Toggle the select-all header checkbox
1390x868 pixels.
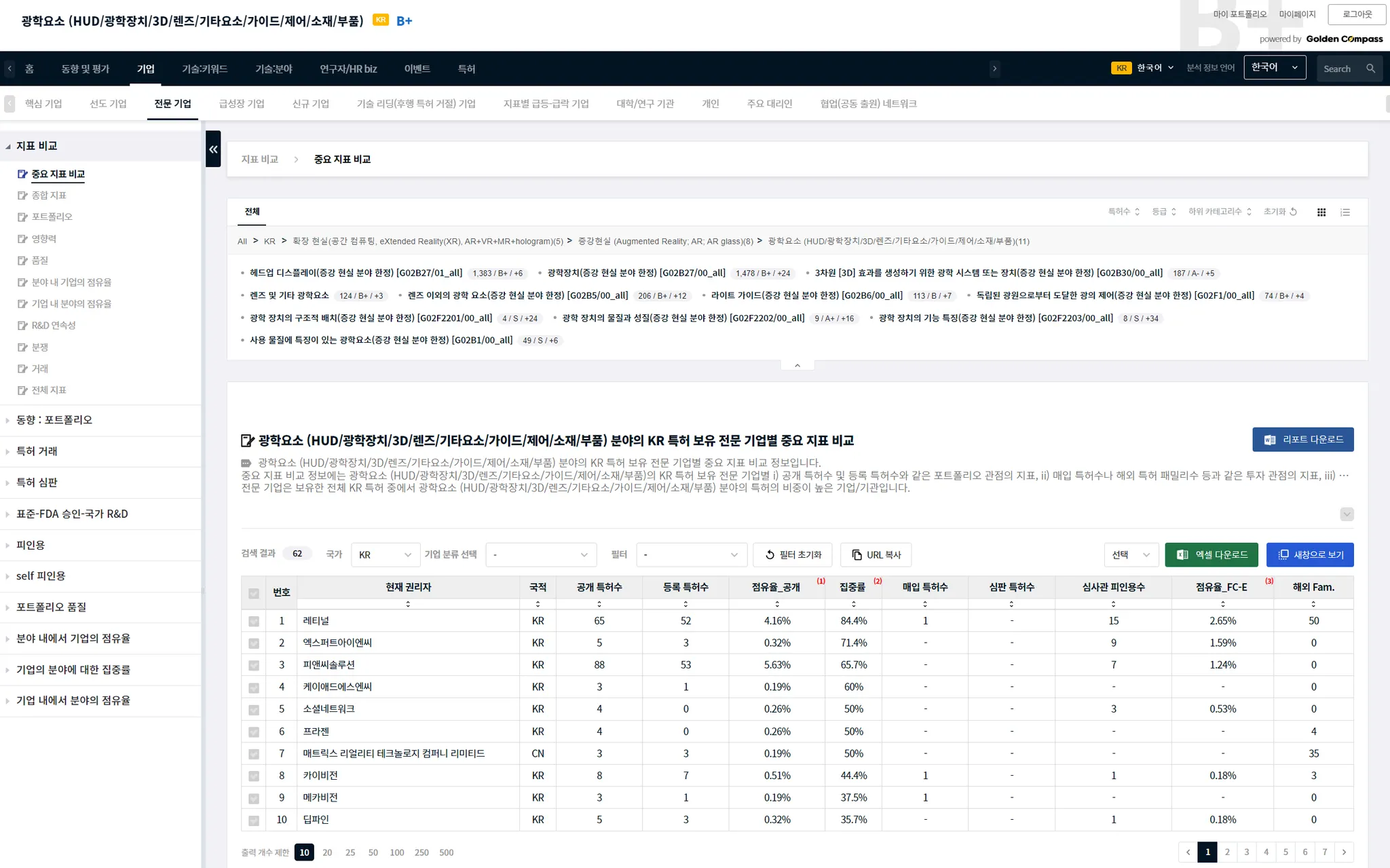[x=254, y=593]
